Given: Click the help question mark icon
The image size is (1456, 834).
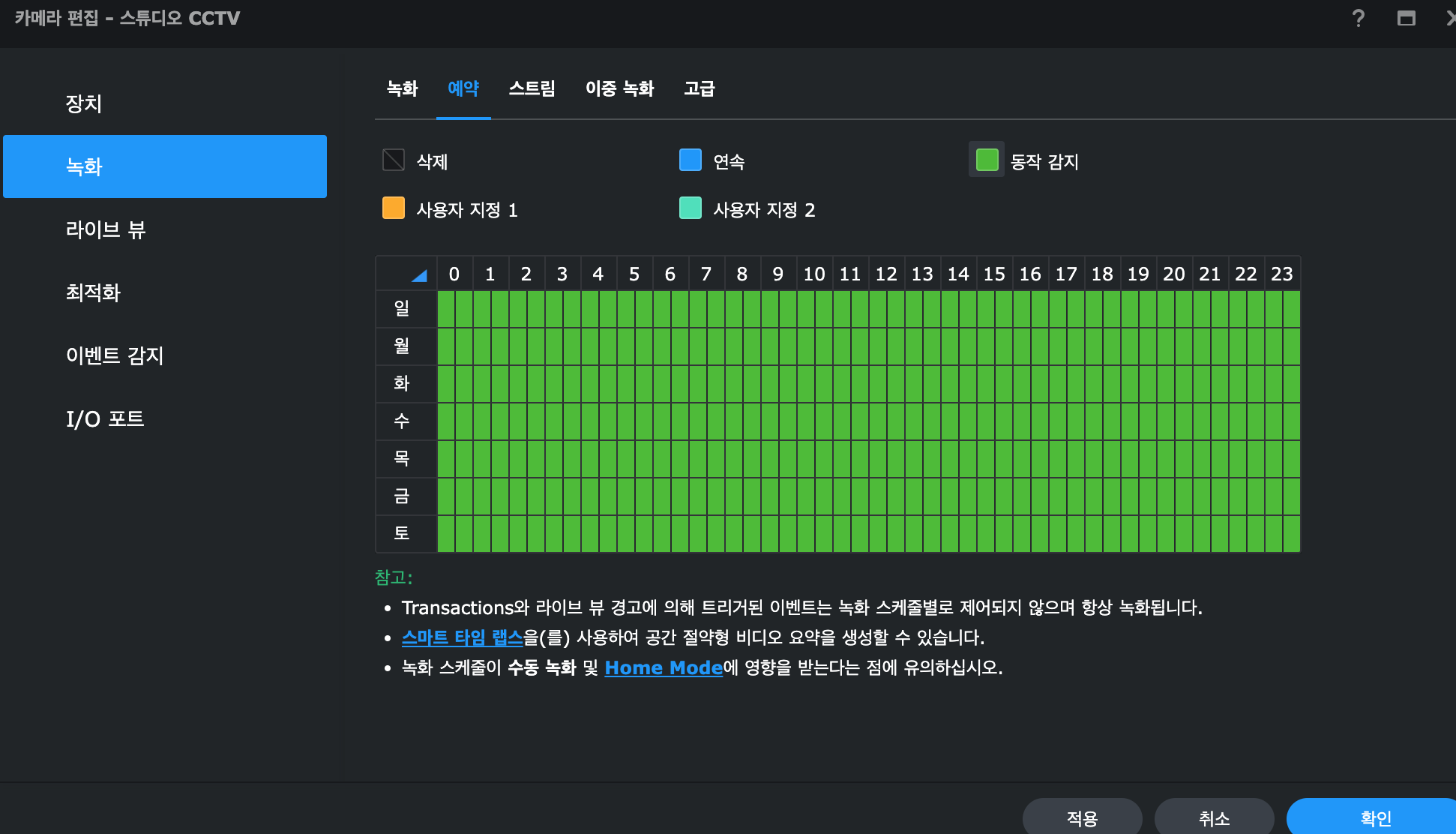Looking at the screenshot, I should pyautogui.click(x=1358, y=18).
